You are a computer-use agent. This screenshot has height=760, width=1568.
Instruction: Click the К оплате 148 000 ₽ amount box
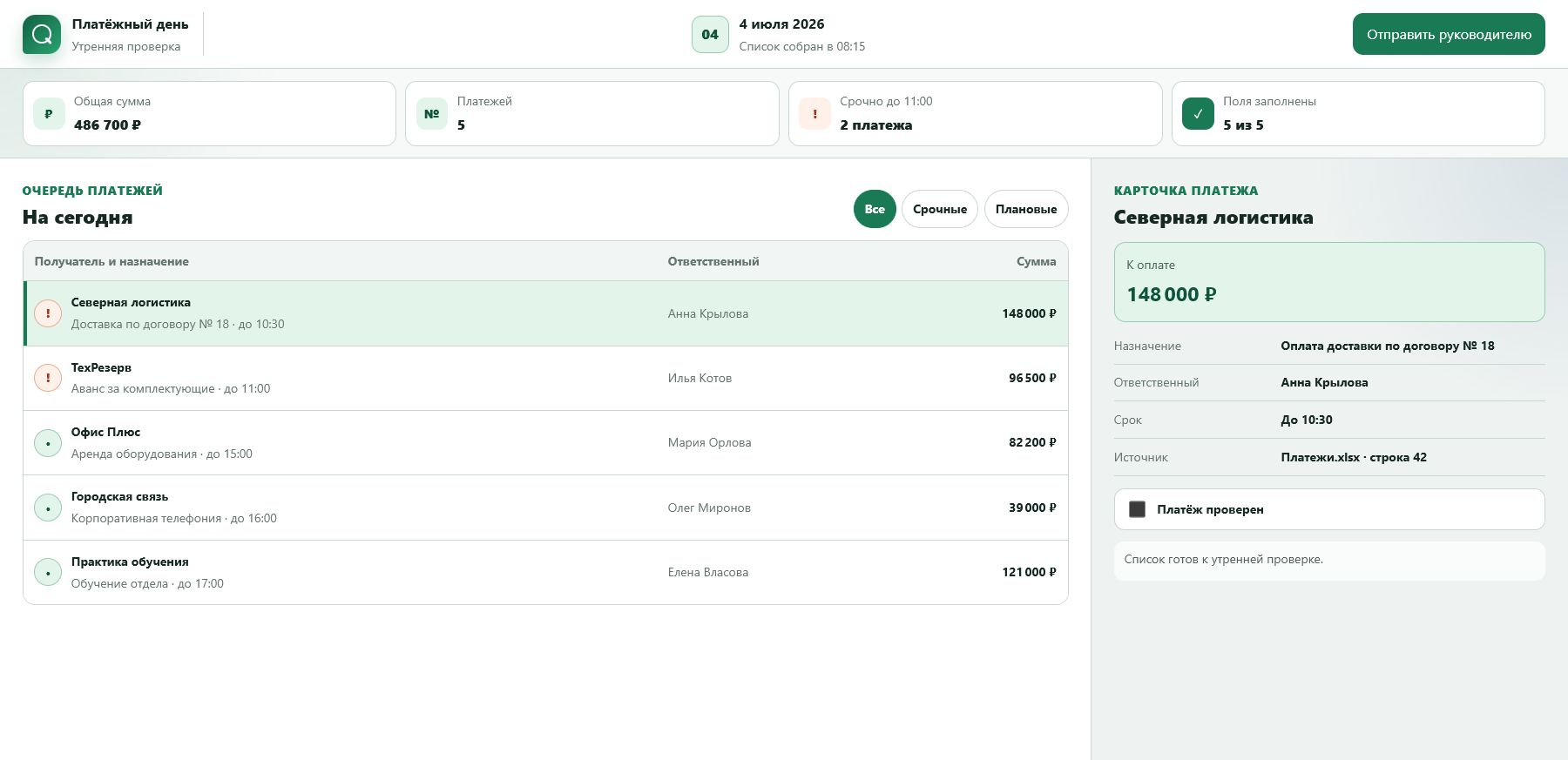[1329, 282]
